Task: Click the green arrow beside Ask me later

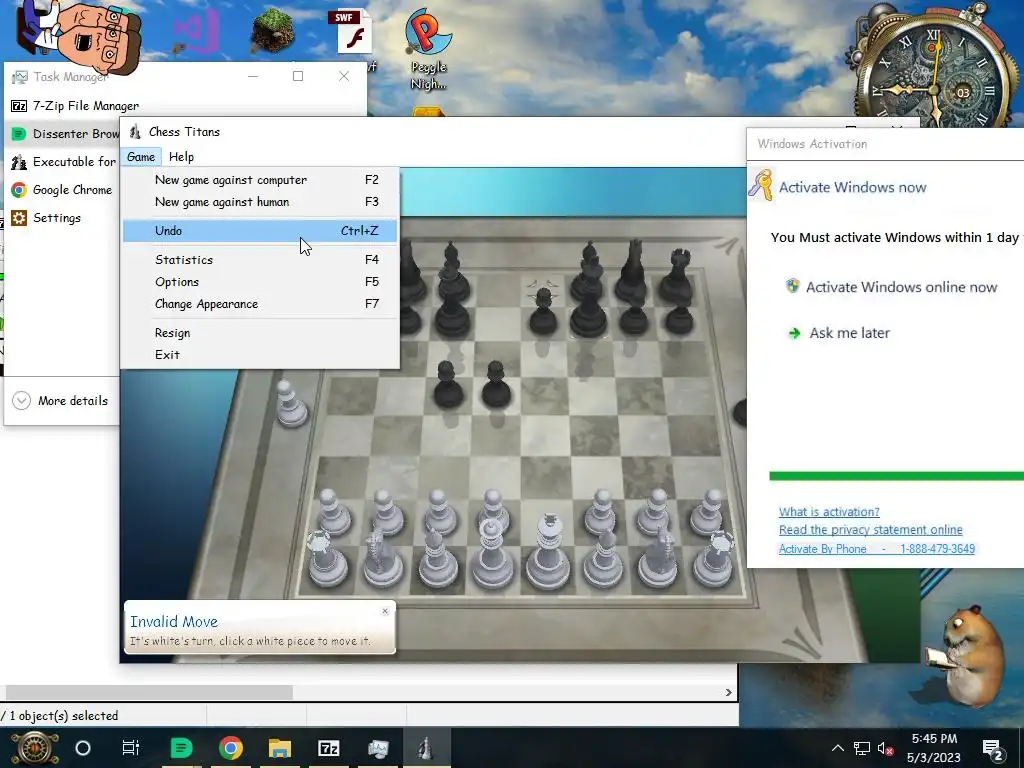Action: pyautogui.click(x=794, y=334)
